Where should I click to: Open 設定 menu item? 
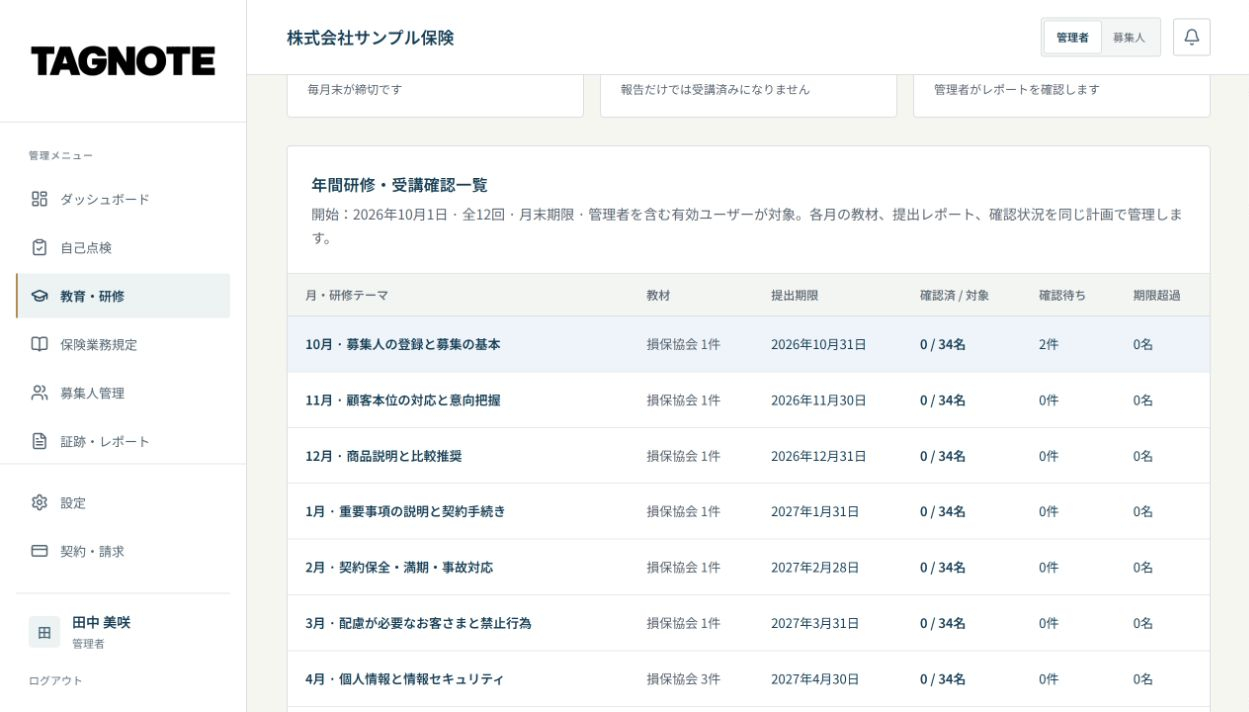[123, 503]
